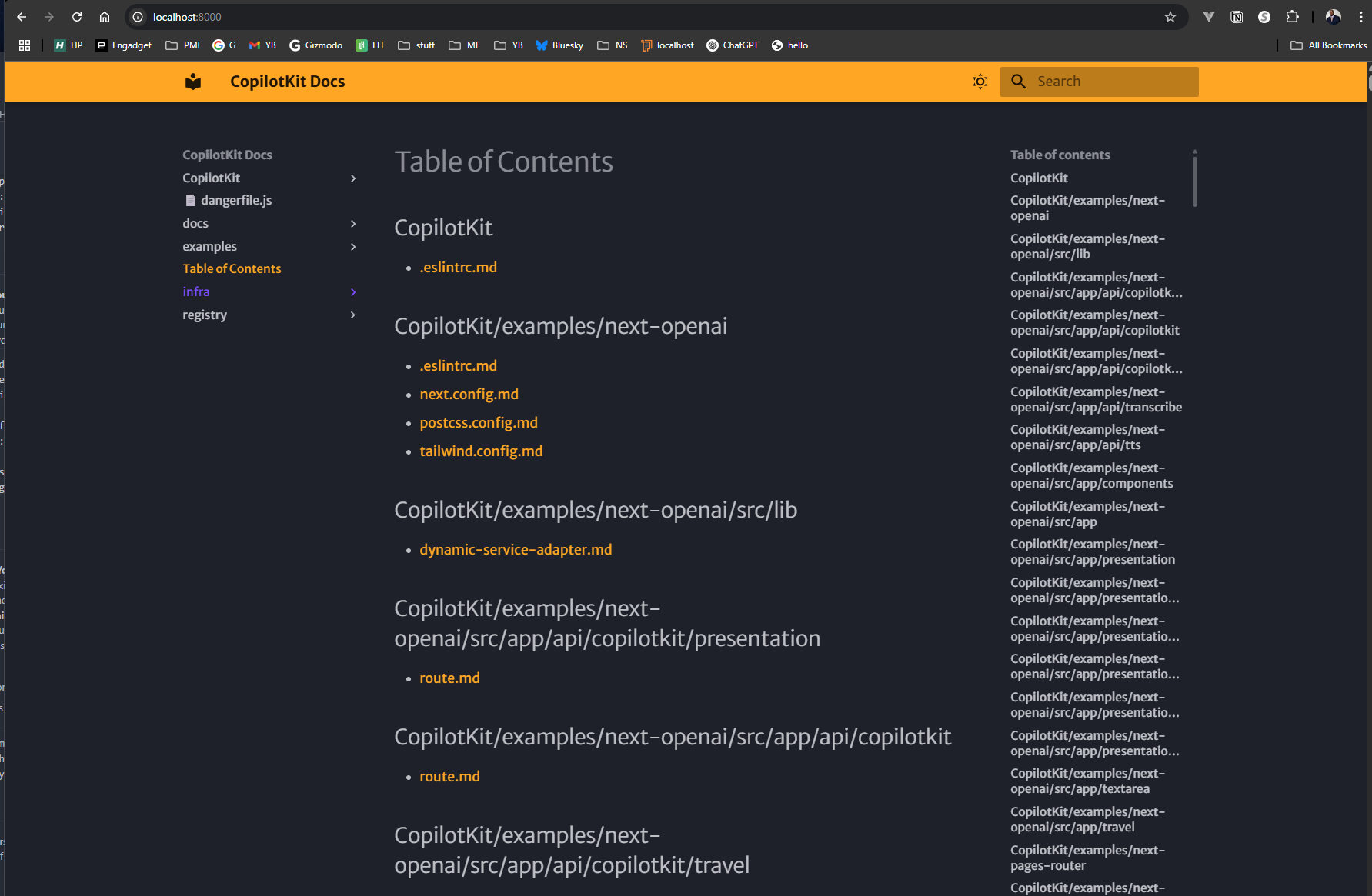
Task: Open tailwind.config.md link
Action: click(481, 451)
